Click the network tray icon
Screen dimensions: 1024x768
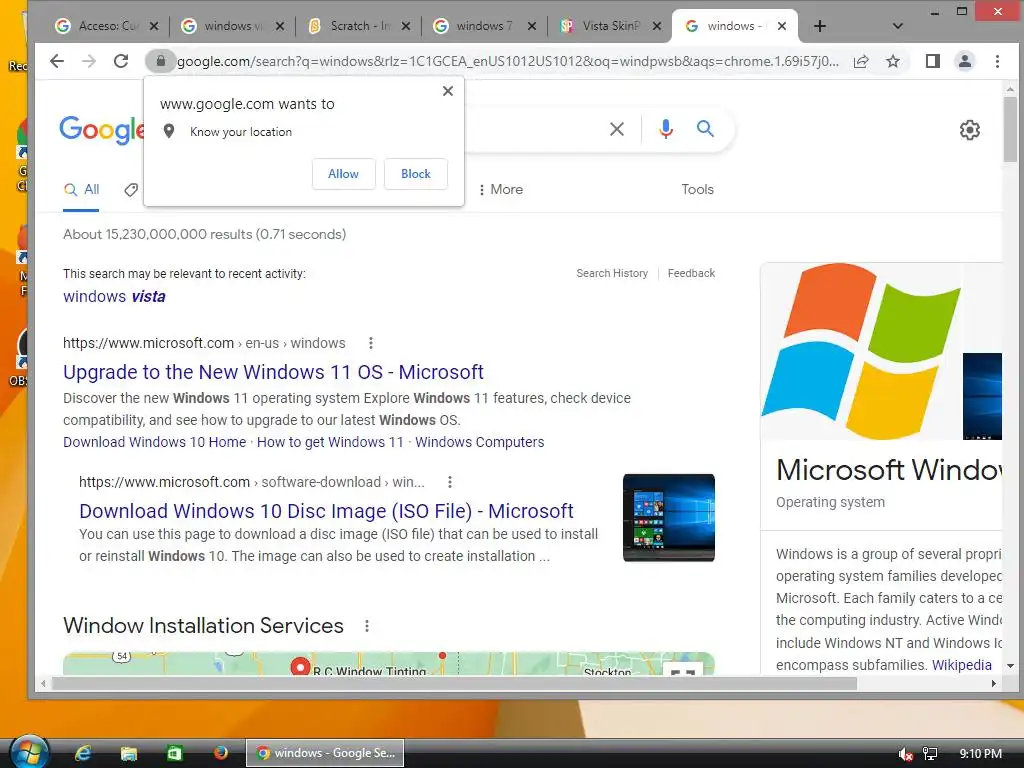point(930,754)
